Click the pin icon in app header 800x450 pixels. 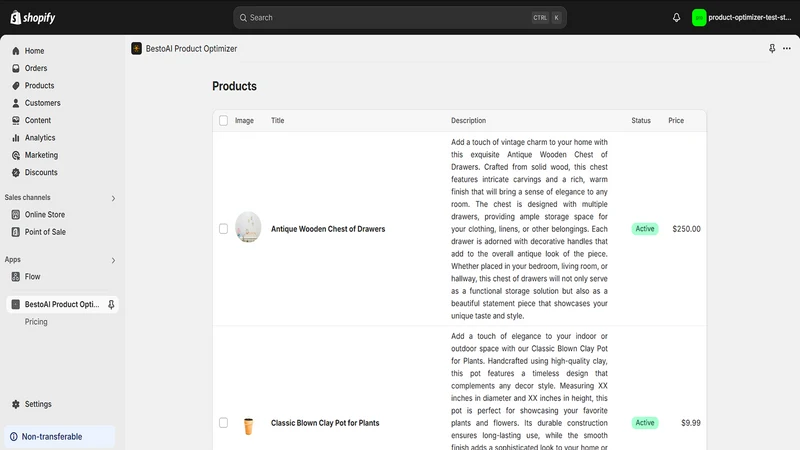pyautogui.click(x=772, y=48)
